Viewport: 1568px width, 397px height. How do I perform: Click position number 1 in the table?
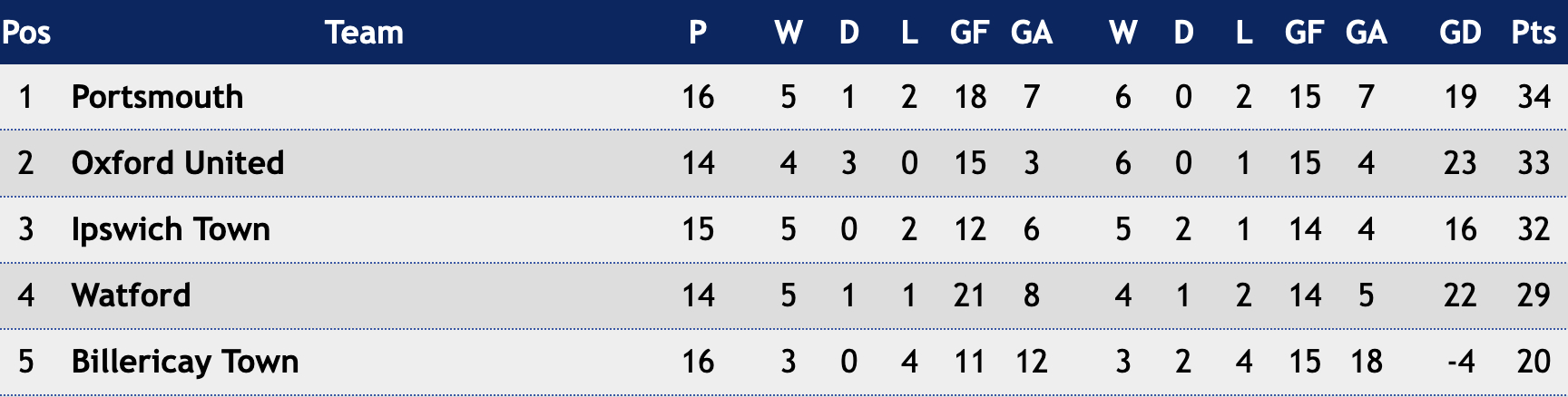pyautogui.click(x=25, y=97)
